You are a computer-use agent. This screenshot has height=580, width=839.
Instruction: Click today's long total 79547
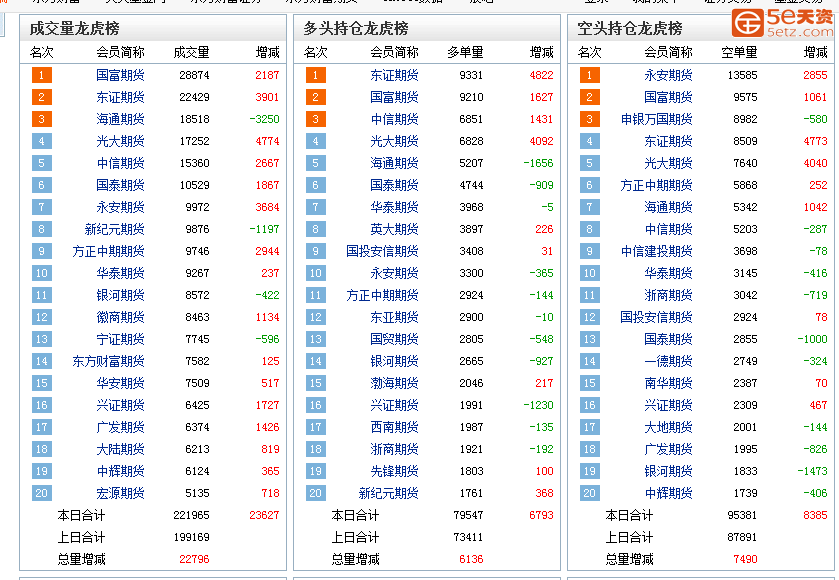click(468, 515)
